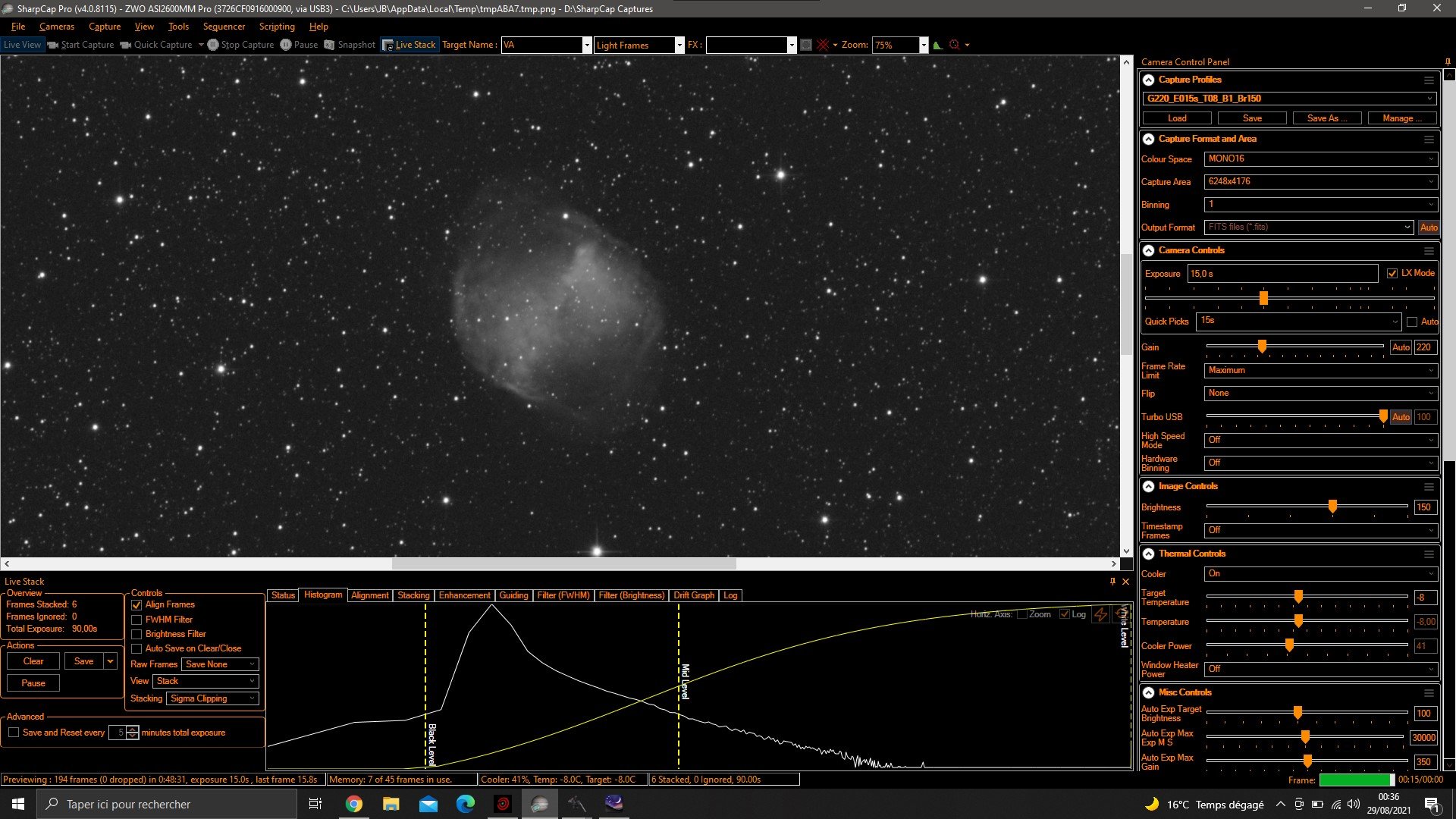Viewport: 1456px width, 819px height.
Task: Click the FX selection area icon
Action: point(806,45)
